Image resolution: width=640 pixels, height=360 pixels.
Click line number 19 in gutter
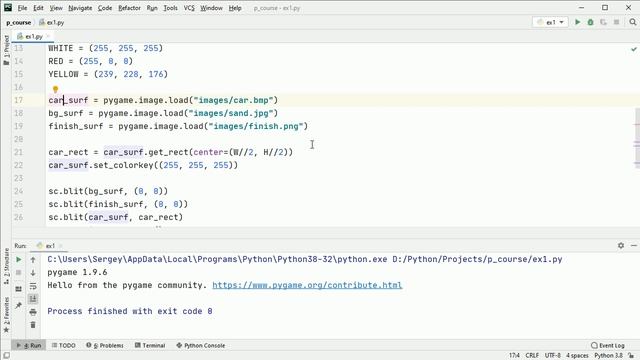click(18, 126)
